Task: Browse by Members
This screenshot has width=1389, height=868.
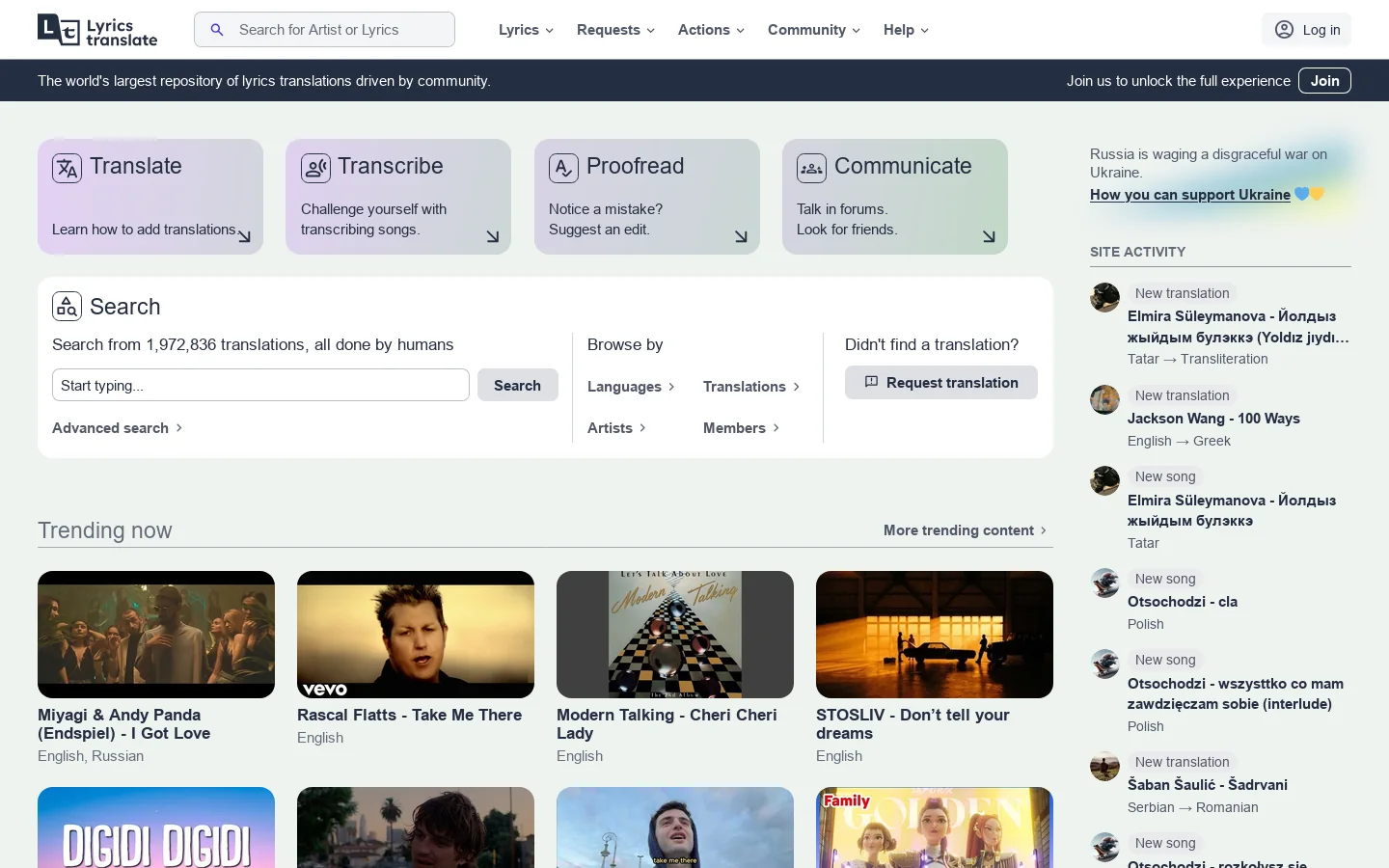Action: pos(742,428)
